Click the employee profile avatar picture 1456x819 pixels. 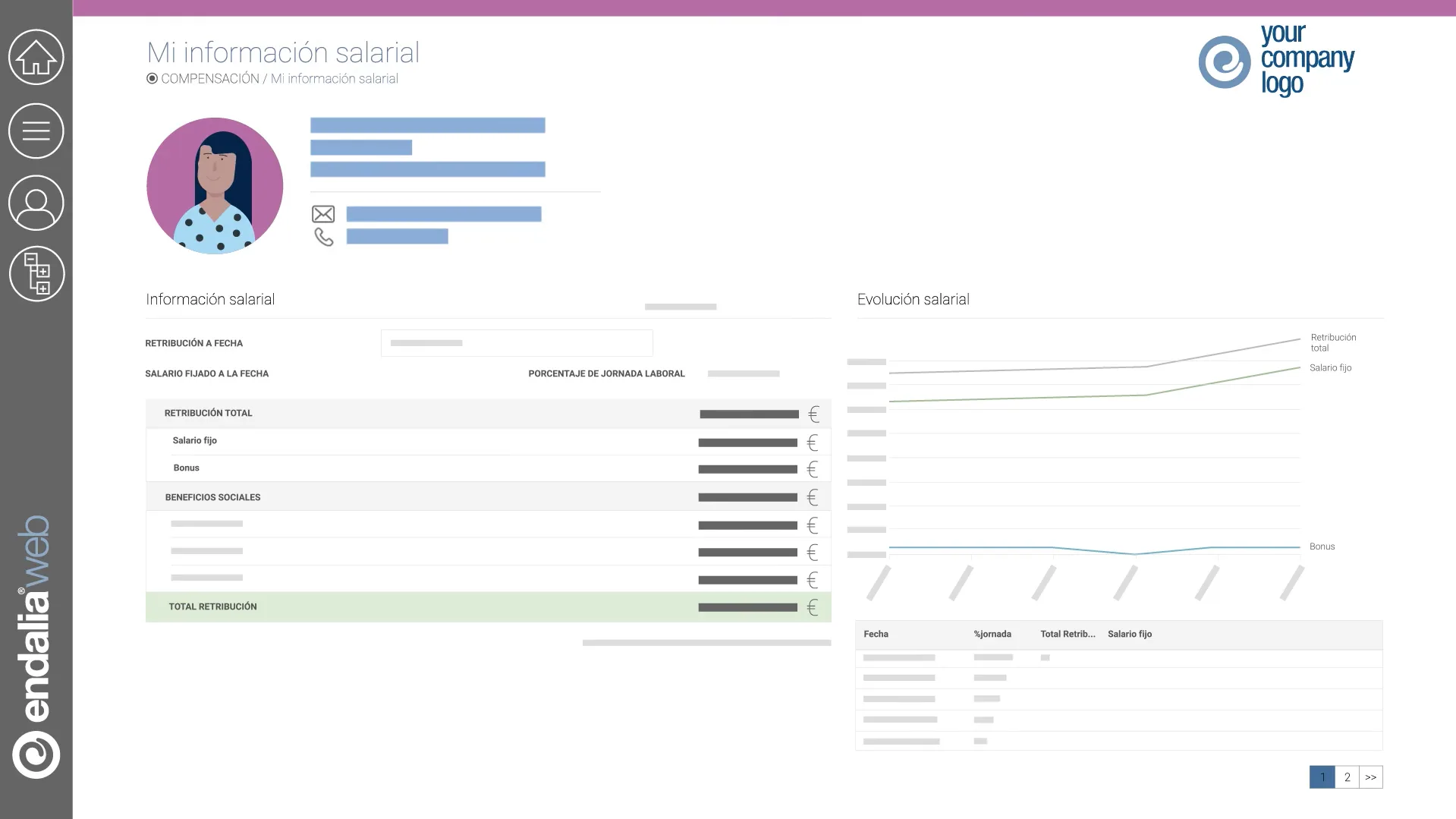pyautogui.click(x=215, y=186)
